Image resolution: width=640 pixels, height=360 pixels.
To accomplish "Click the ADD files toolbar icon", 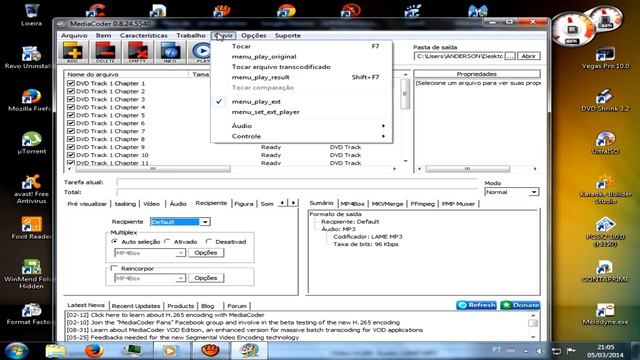I will [x=73, y=52].
